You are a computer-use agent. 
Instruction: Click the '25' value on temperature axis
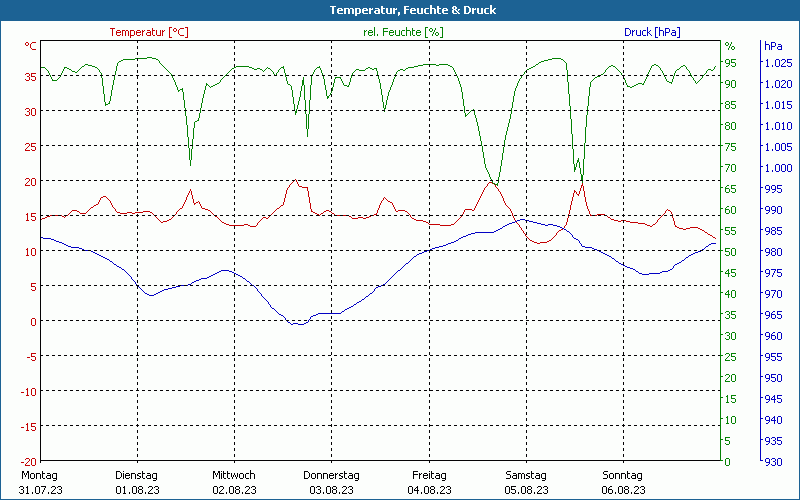31,147
